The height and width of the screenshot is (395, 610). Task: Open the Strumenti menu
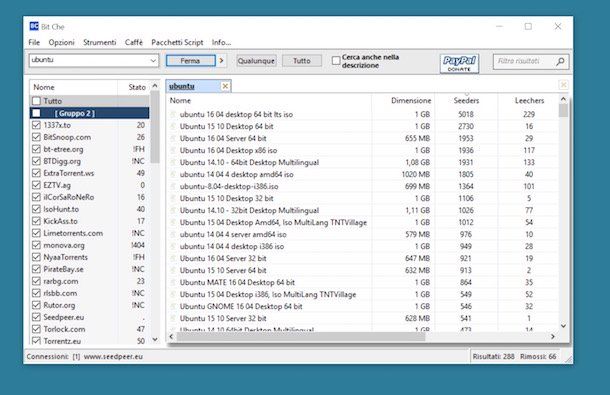pyautogui.click(x=100, y=42)
